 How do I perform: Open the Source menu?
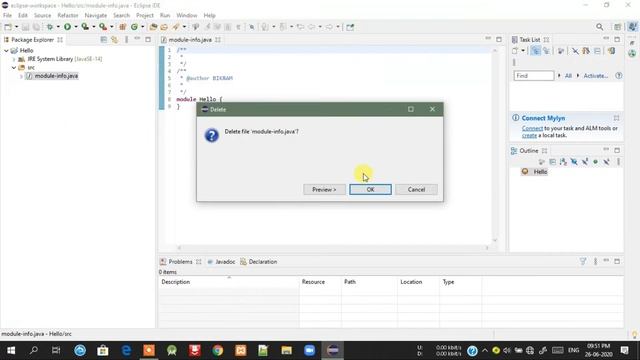coord(42,16)
